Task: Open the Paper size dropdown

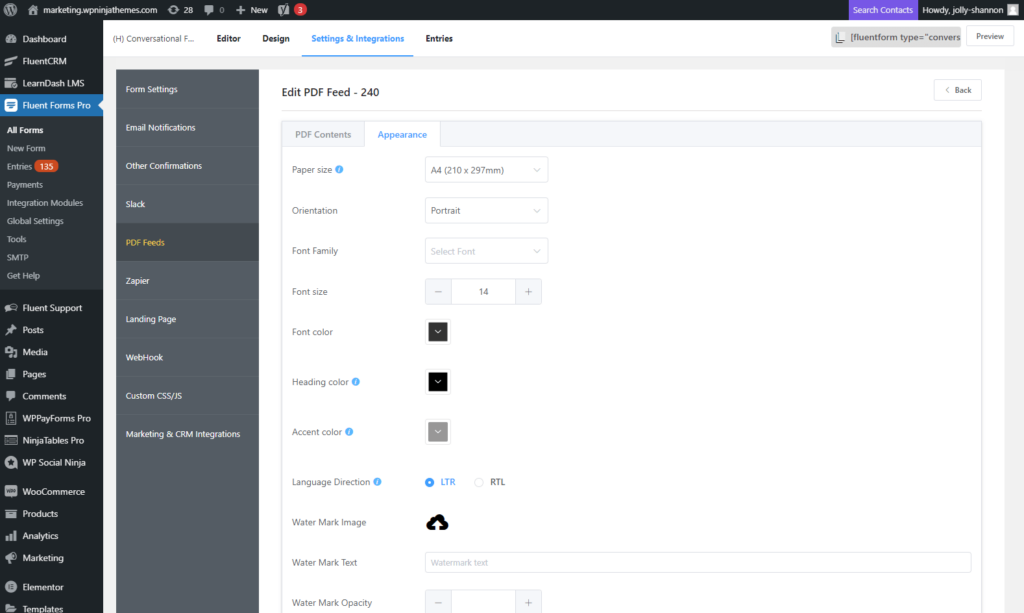Action: [486, 169]
